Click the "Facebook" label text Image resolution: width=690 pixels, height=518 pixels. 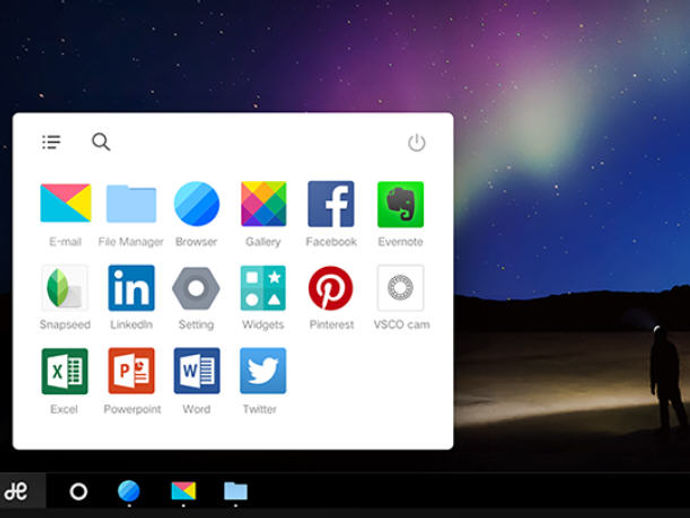[x=331, y=242]
